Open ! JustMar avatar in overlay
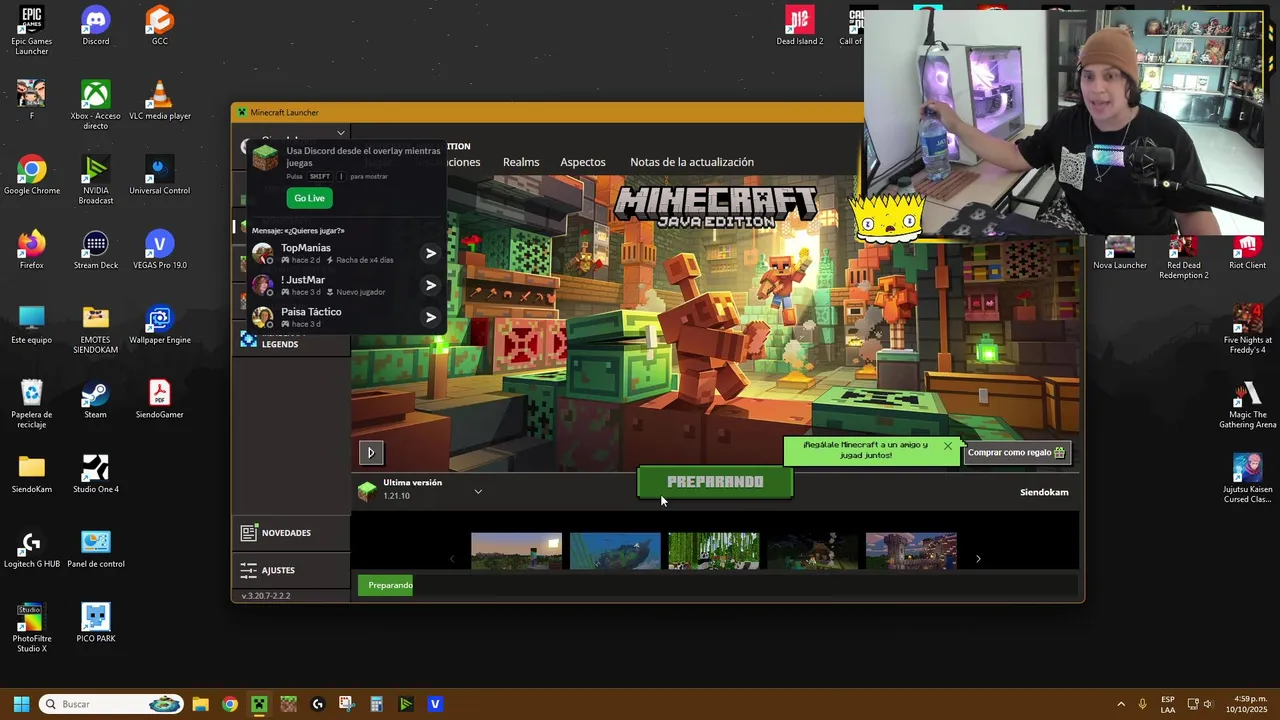This screenshot has width=1280, height=720. [263, 285]
